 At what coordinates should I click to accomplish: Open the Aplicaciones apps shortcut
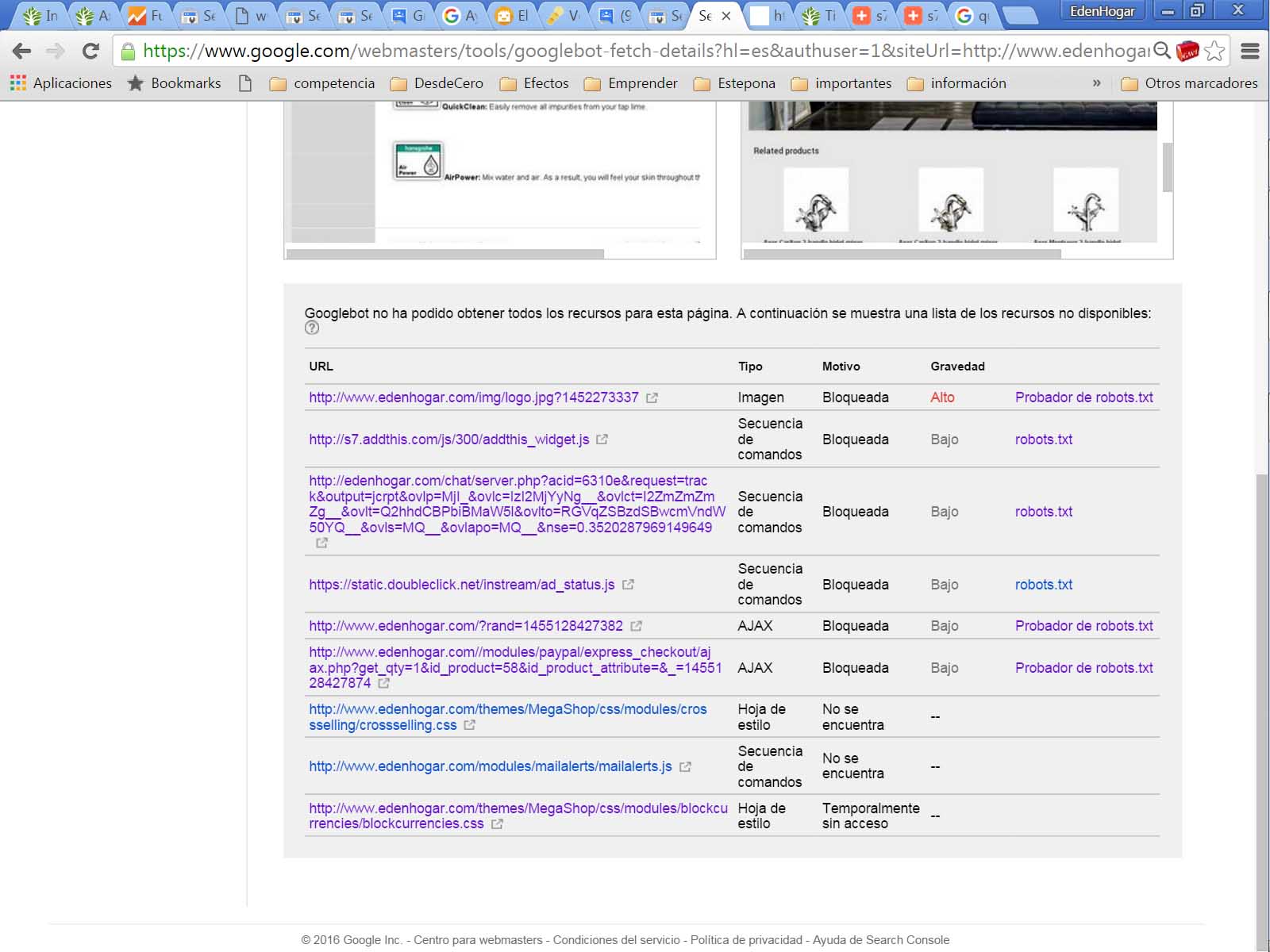[61, 83]
